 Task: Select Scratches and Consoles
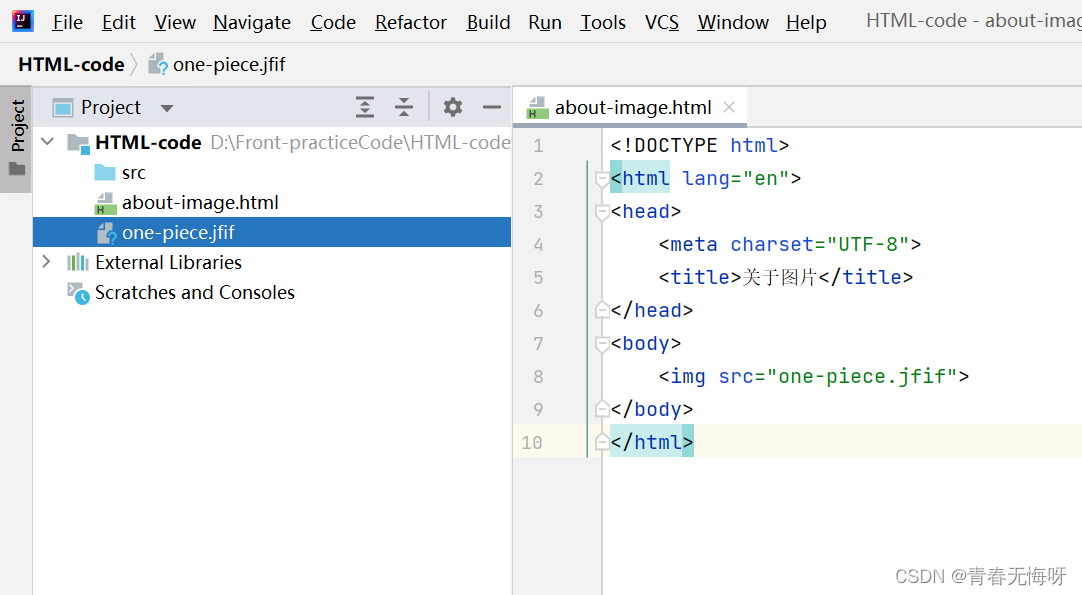(x=195, y=293)
